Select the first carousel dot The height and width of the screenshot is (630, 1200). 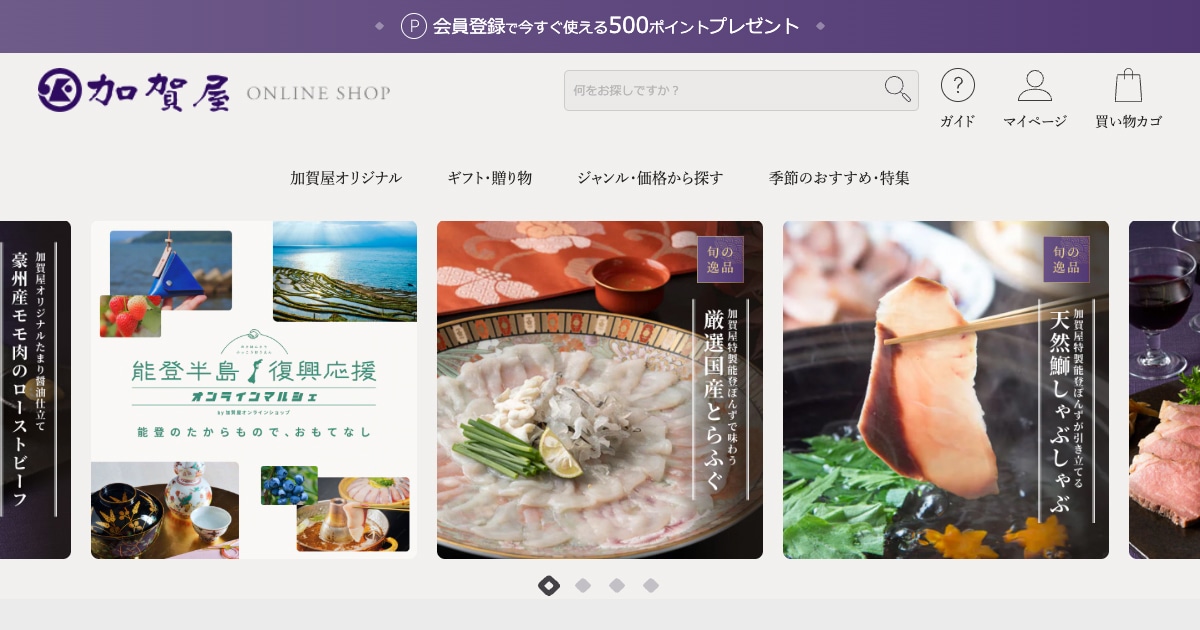[549, 585]
